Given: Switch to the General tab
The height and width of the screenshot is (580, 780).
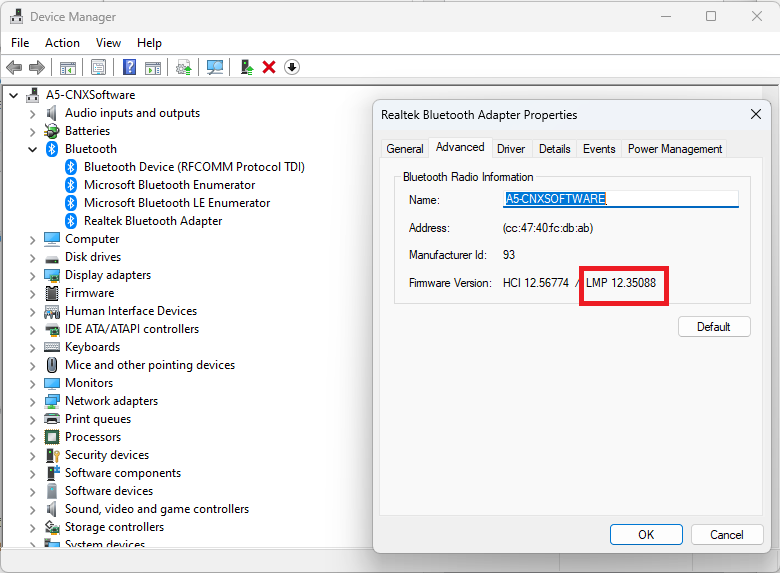Looking at the screenshot, I should (x=404, y=149).
